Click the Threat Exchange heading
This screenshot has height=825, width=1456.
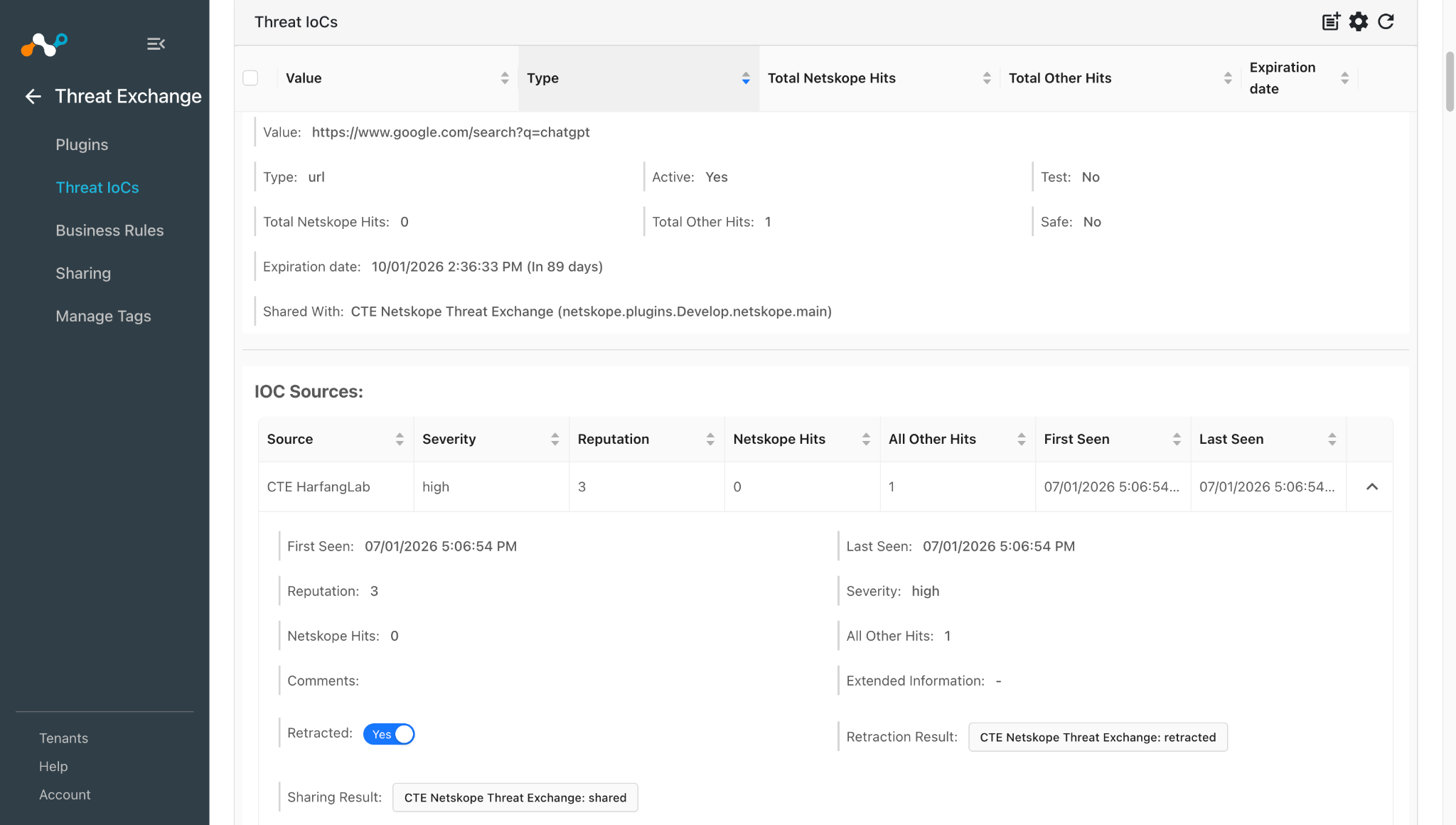tap(128, 97)
